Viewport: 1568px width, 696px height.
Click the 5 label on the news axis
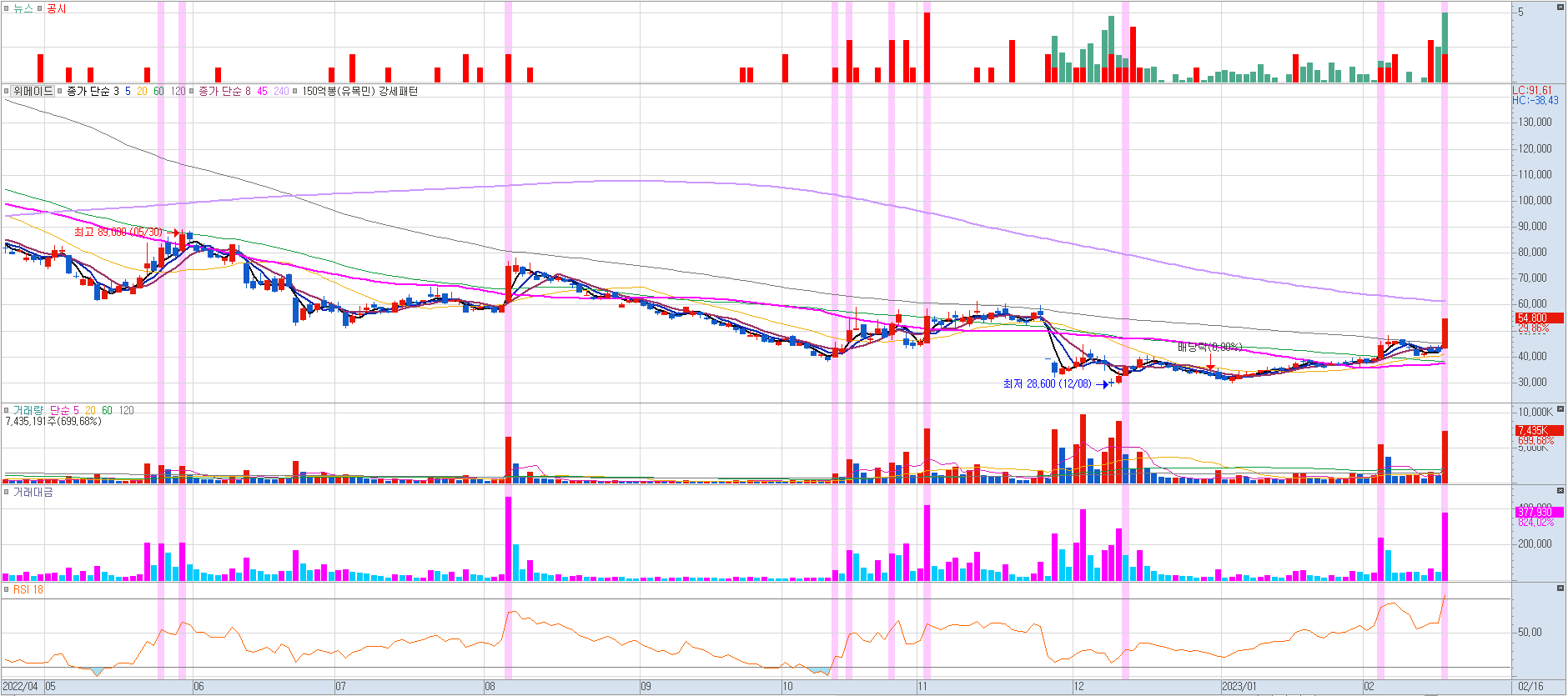pos(1520,13)
